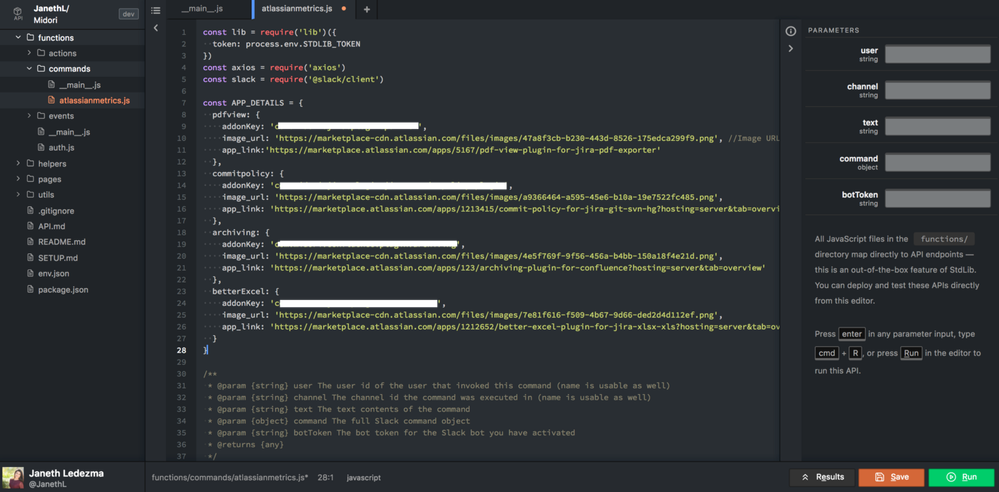Screen dimensions: 999x492
Task: Click the file icon next to auth.js
Action: click(41, 148)
